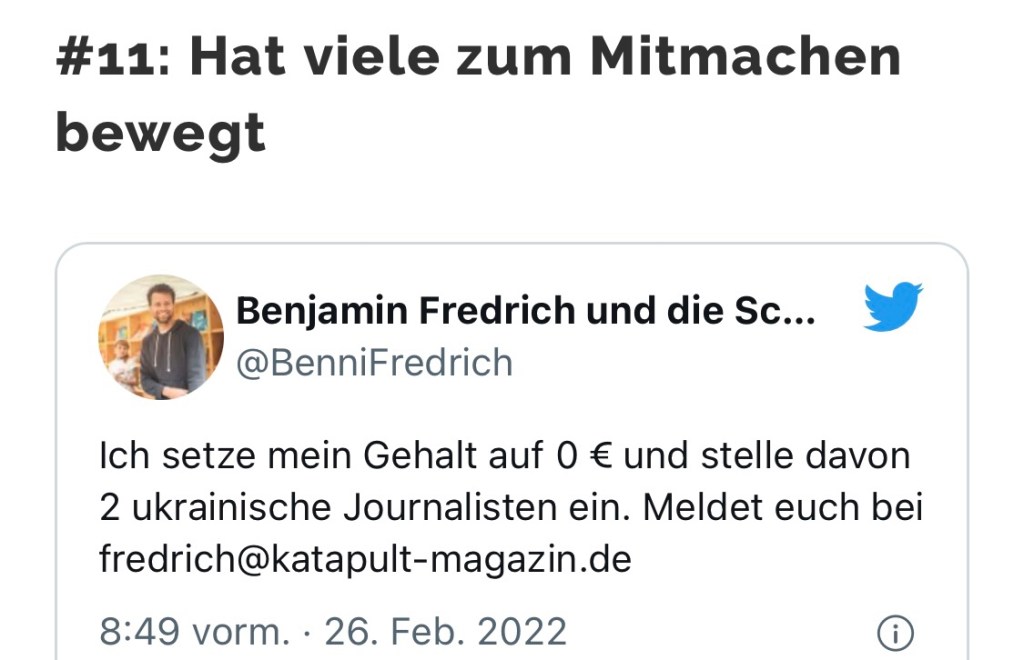Click the word bewegt in the heading
Image resolution: width=1024 pixels, height=660 pixels.
tap(160, 131)
